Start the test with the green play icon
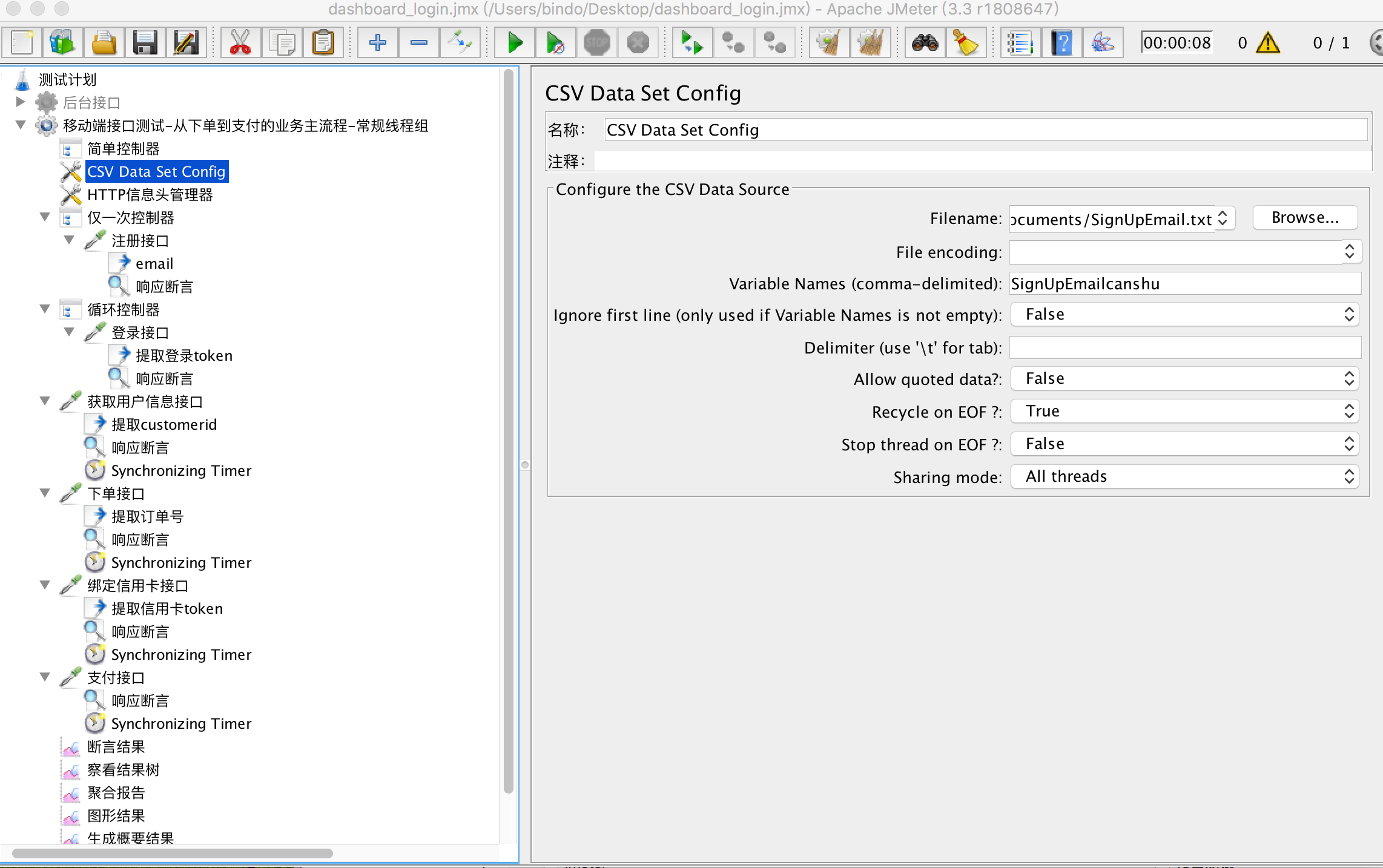The height and width of the screenshot is (868, 1383). click(x=514, y=42)
